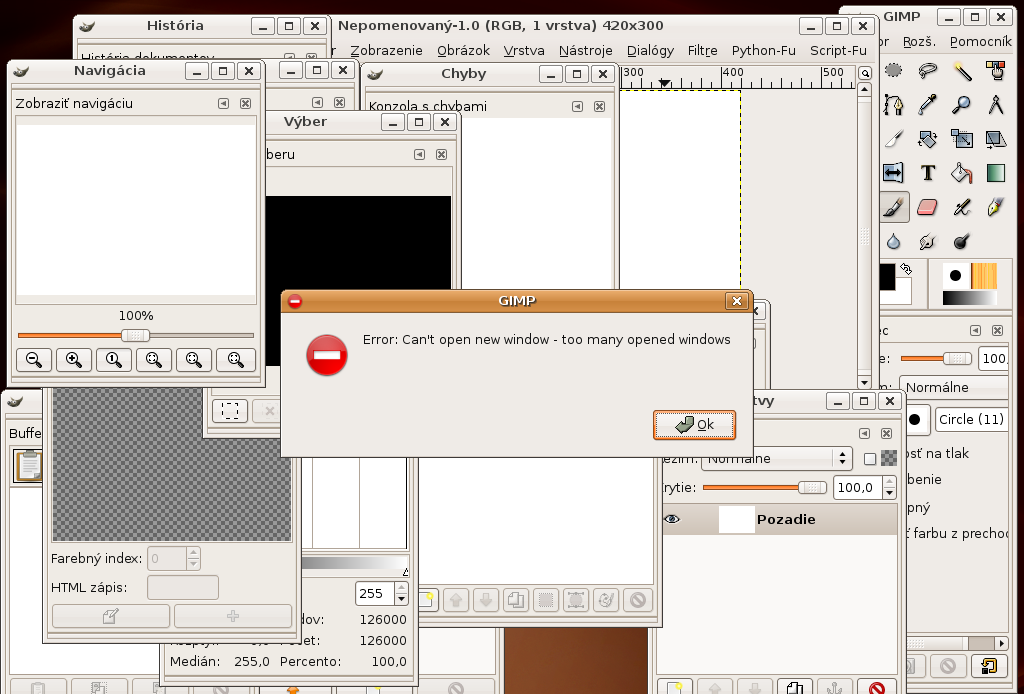Click Ok in the GIMP error dialog
Image resolution: width=1024 pixels, height=694 pixels.
pos(694,425)
